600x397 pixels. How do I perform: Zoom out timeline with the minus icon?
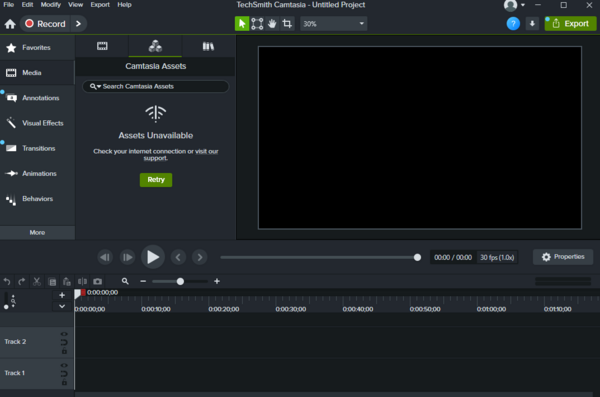click(143, 281)
